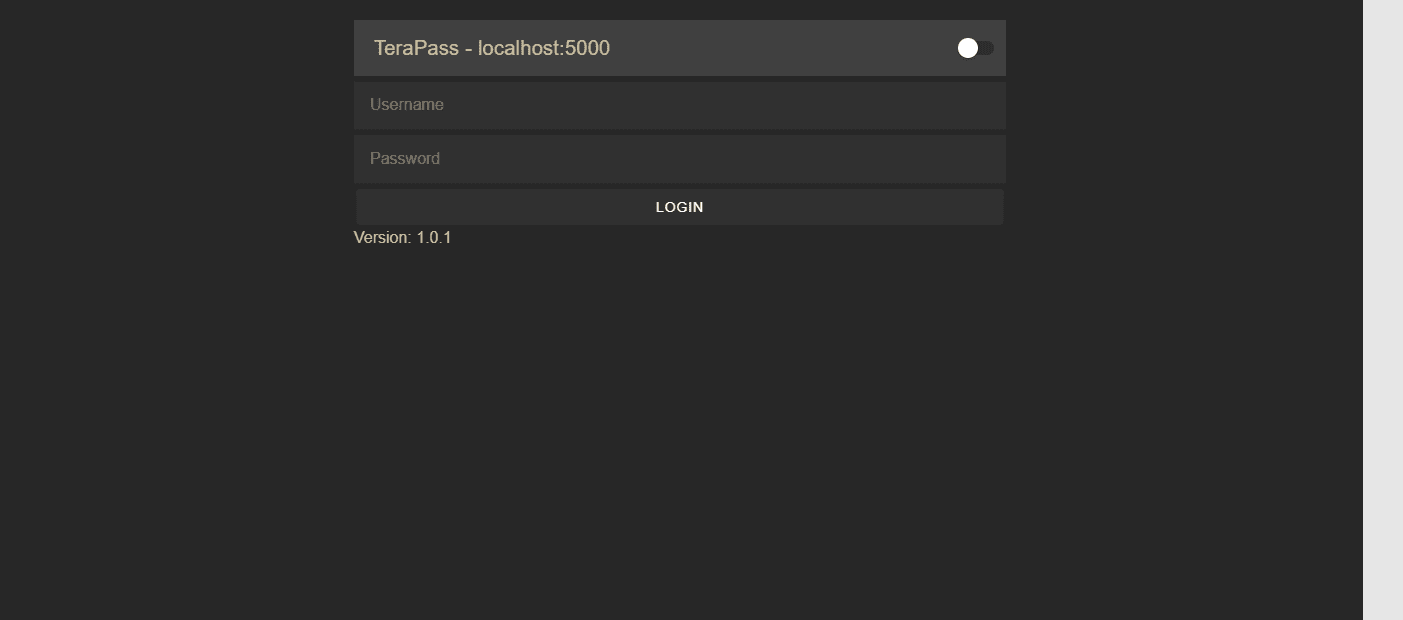Click the dark track of the header toggle
The height and width of the screenshot is (620, 1403).
click(986, 48)
